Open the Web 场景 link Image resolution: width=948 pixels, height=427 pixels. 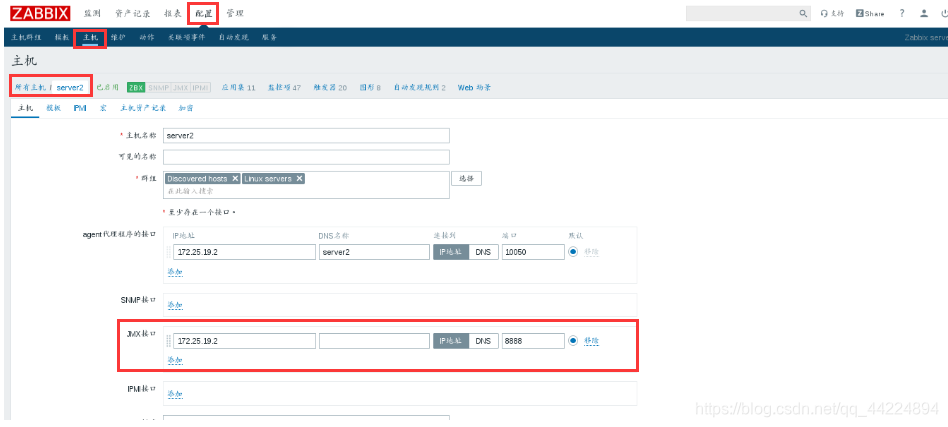(475, 87)
